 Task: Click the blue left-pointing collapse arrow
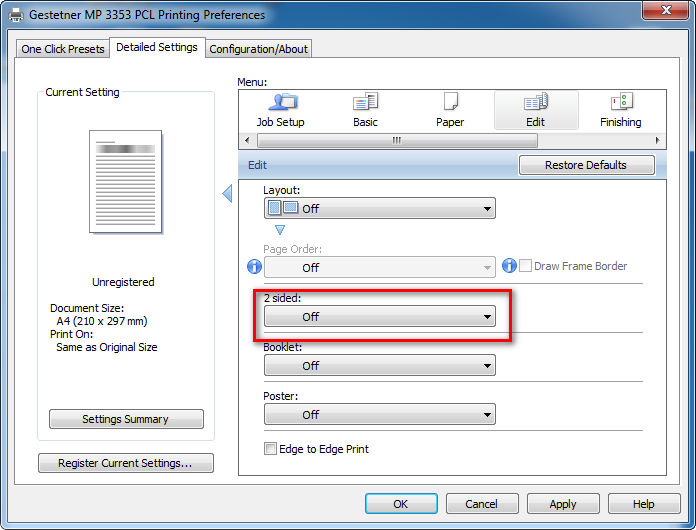coord(227,194)
